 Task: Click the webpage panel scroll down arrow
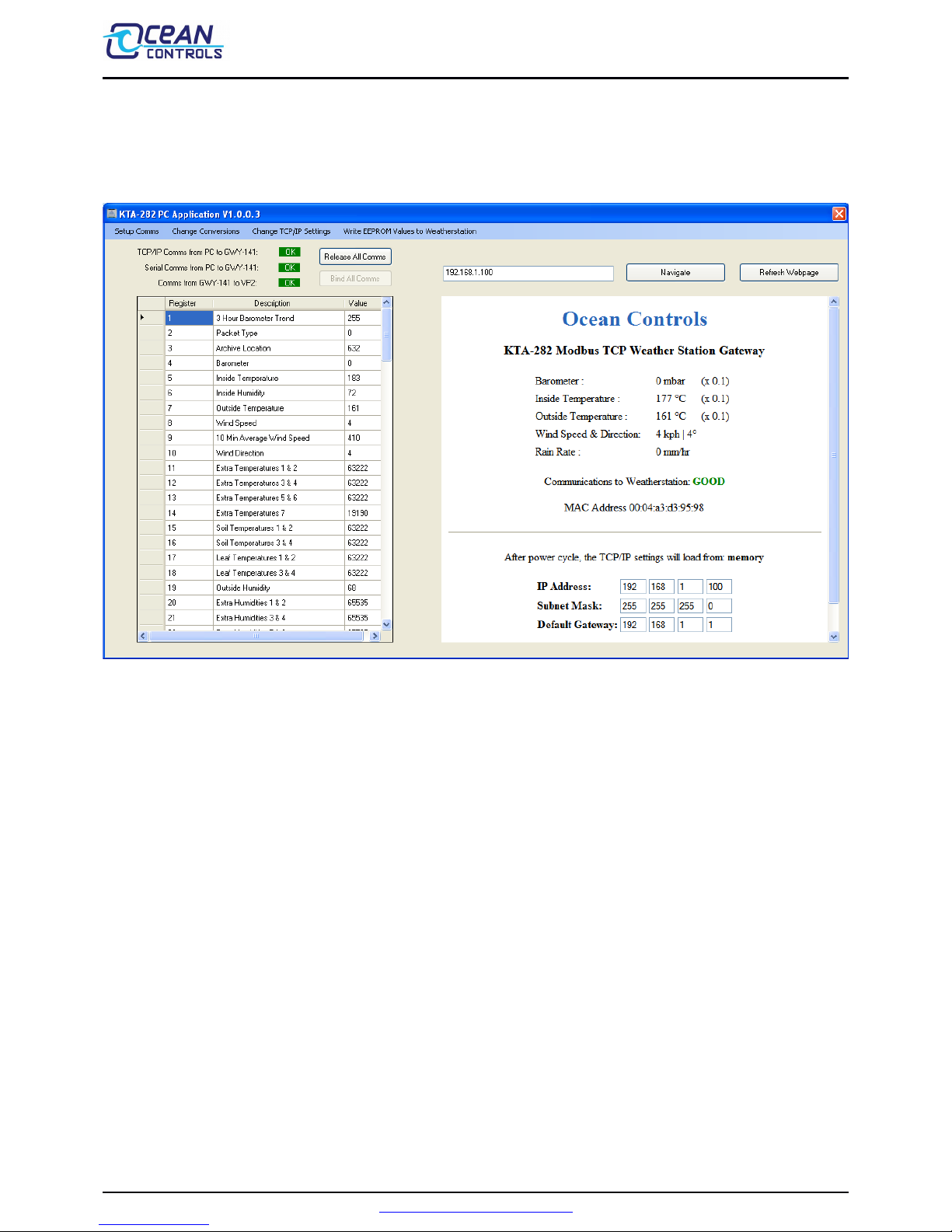834,637
